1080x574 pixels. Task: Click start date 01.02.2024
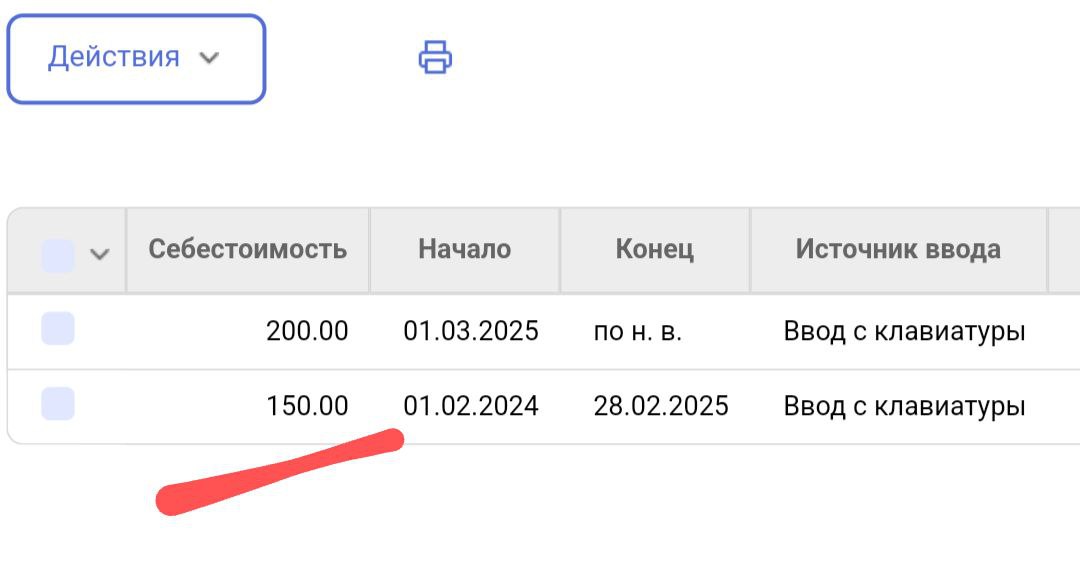pyautogui.click(x=471, y=406)
